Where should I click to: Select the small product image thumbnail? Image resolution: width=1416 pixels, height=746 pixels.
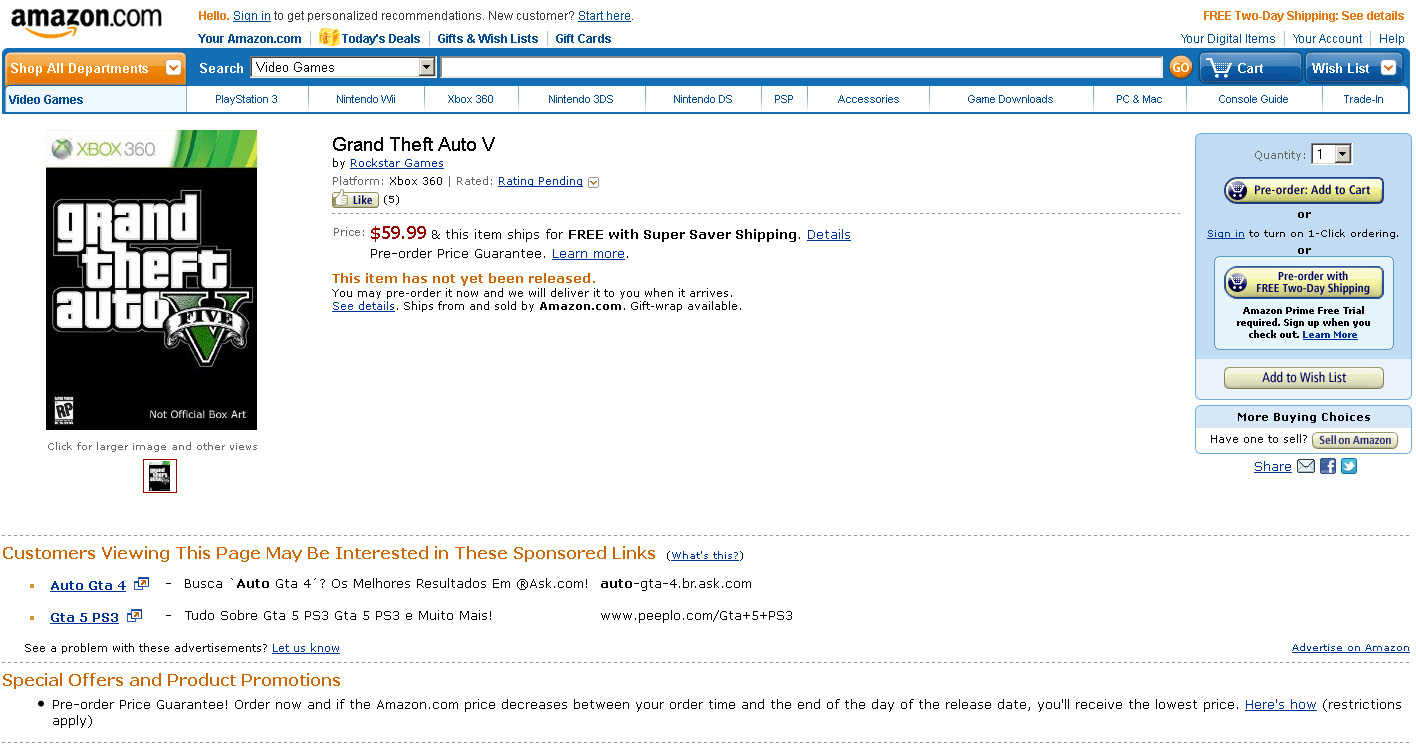tap(160, 476)
